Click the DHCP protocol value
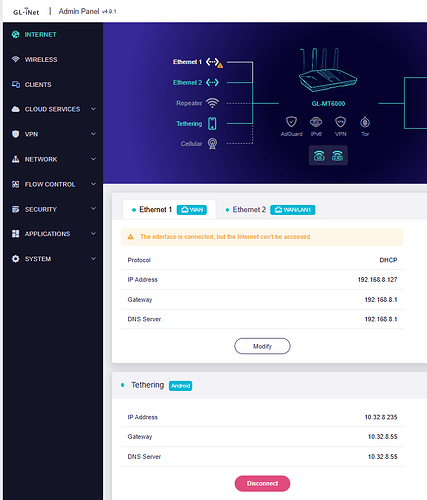Image resolution: width=427 pixels, height=500 pixels. tap(388, 260)
